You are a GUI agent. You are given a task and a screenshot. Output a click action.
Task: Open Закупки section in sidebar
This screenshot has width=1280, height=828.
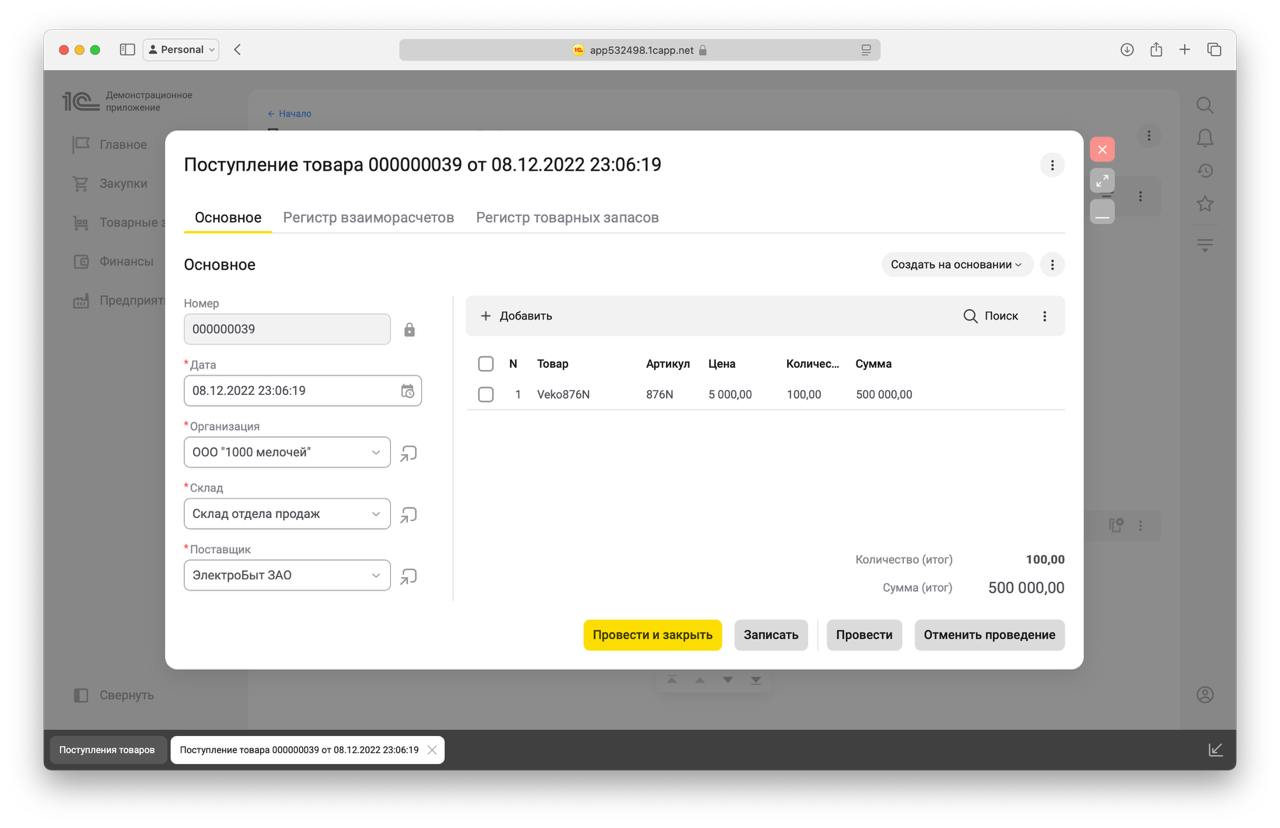tap(110, 184)
